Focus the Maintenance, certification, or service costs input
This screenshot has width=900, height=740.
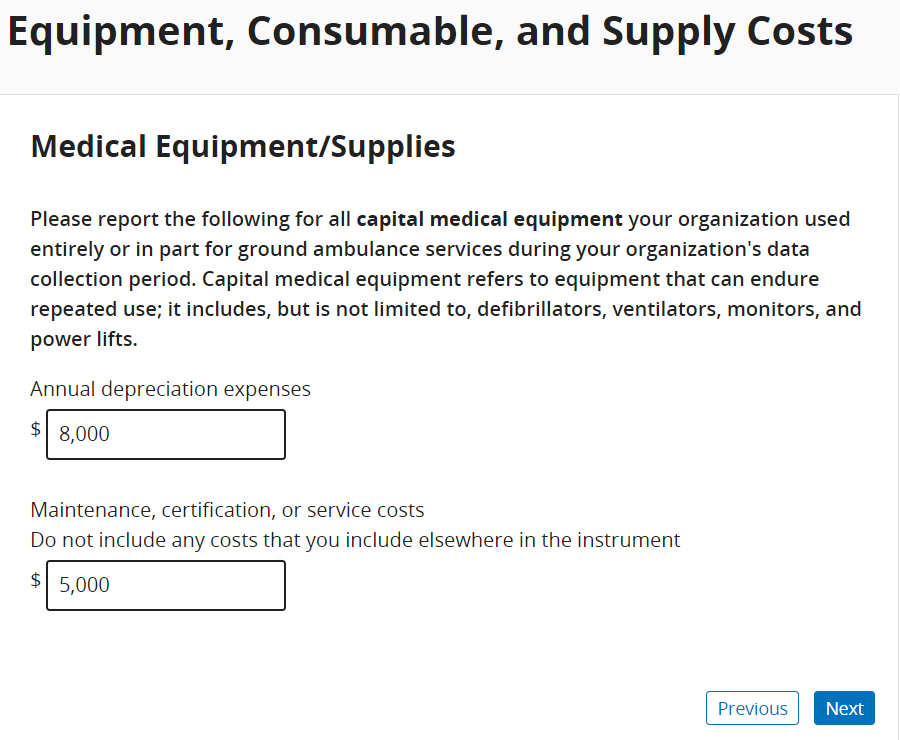(166, 585)
